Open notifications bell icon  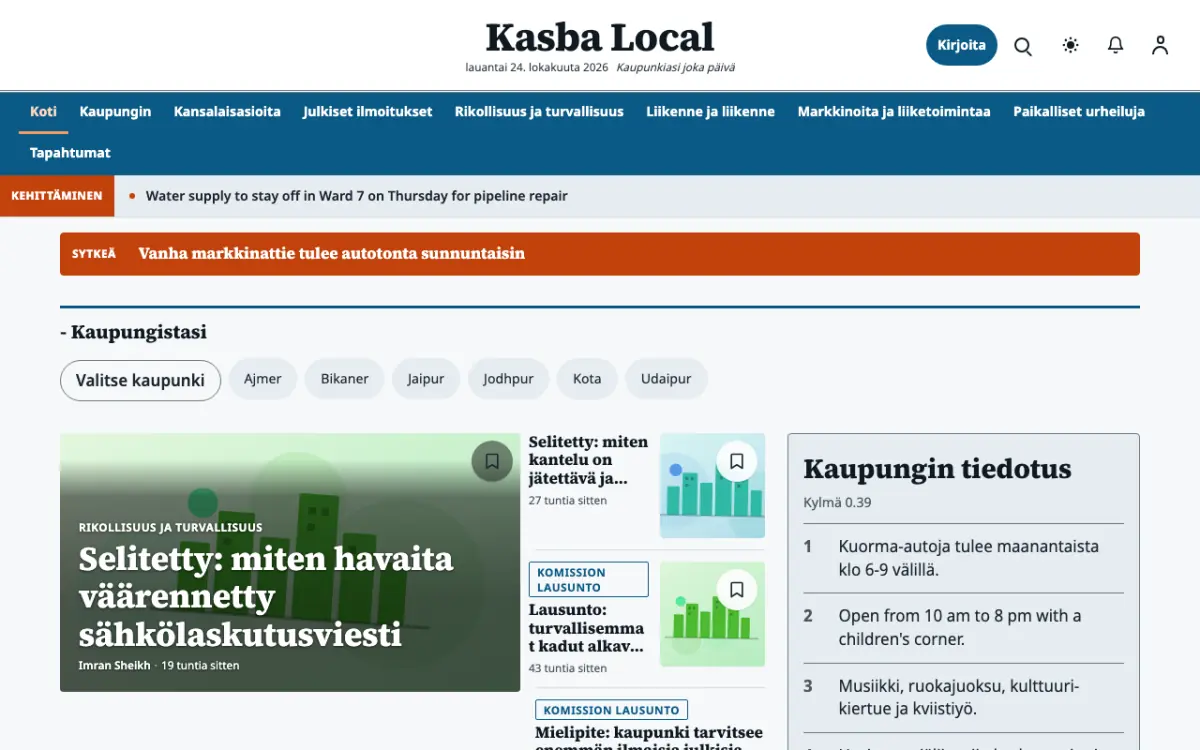coord(1116,45)
